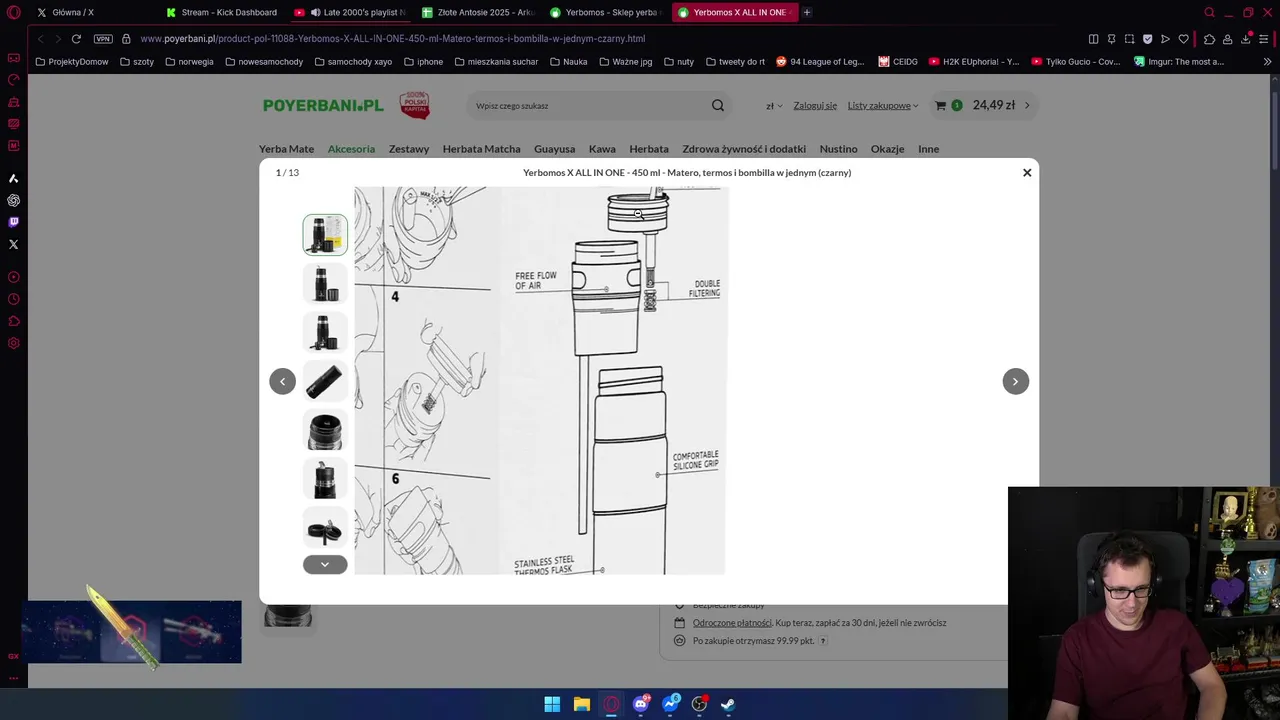Take a snapshot with the toolbar icon

(x=1129, y=39)
